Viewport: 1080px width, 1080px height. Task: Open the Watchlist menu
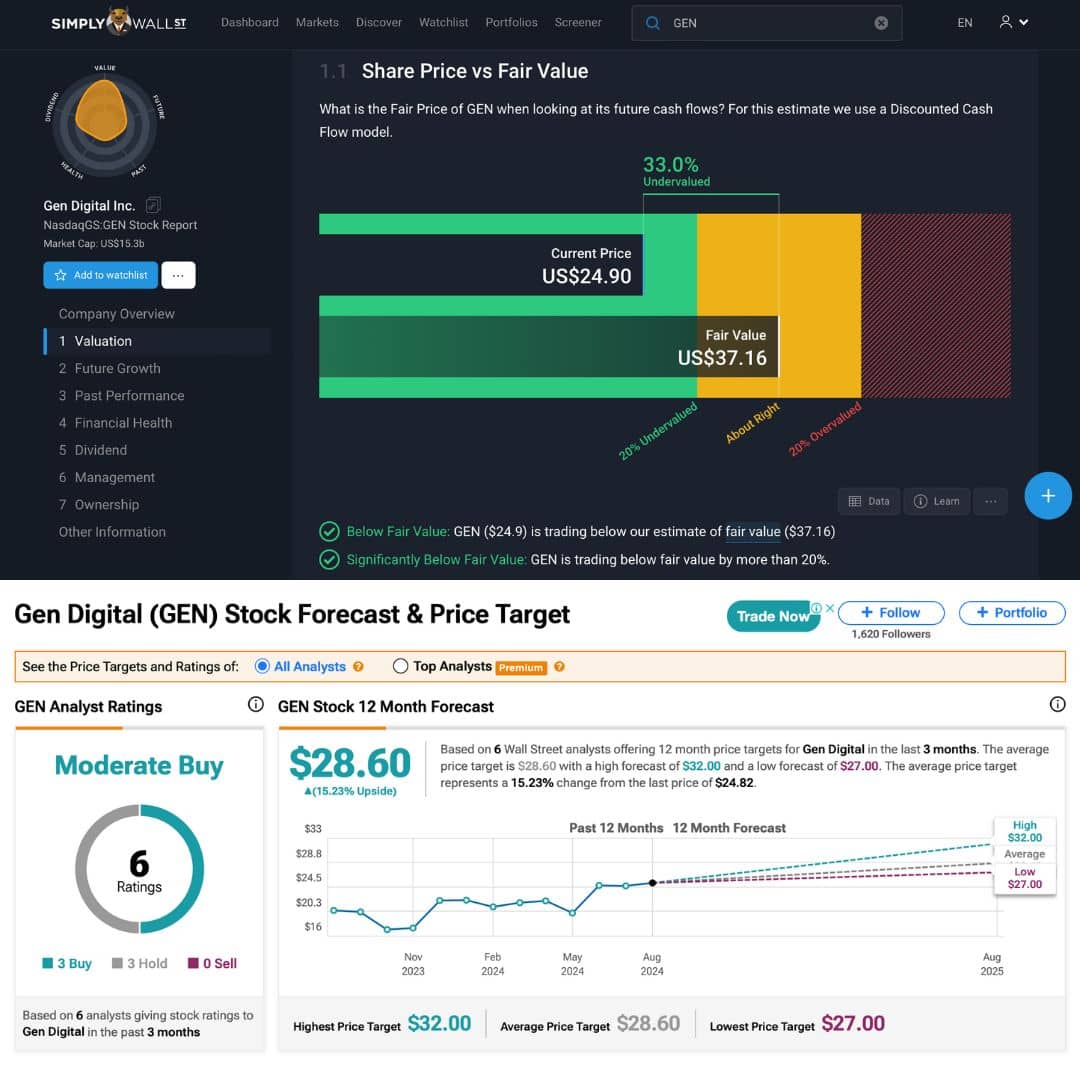point(444,22)
